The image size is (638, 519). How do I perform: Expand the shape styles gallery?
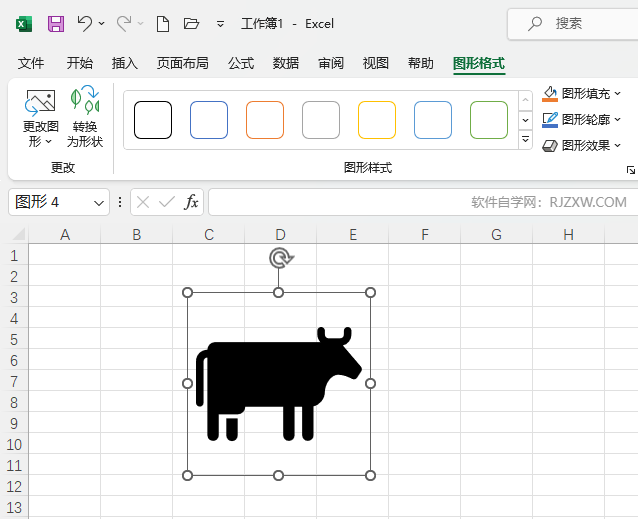526,140
